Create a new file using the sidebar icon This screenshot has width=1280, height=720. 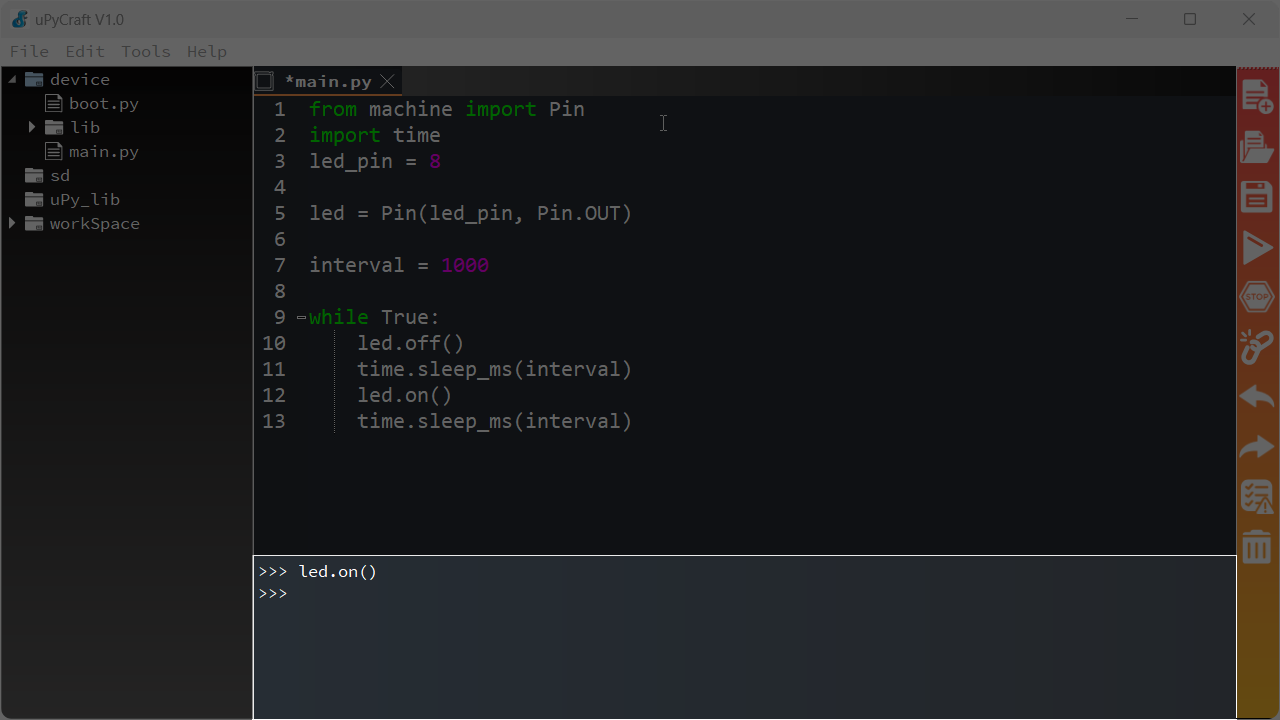click(1256, 95)
